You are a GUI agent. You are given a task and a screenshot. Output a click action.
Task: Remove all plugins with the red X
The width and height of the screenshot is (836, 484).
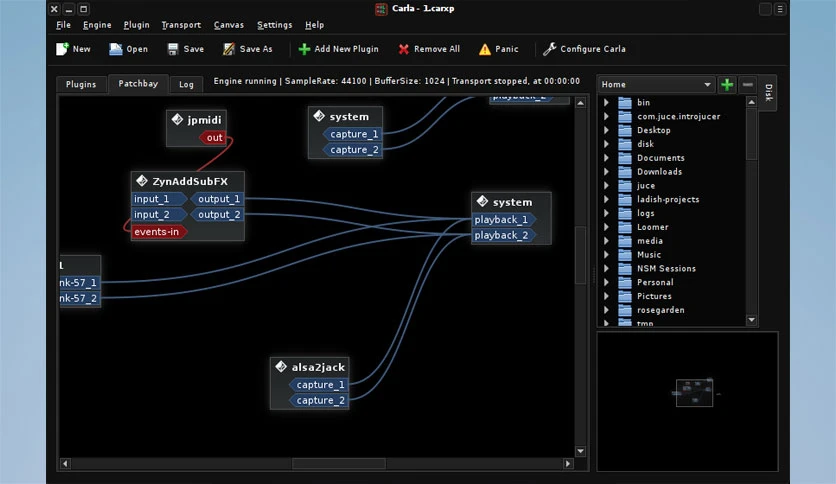click(404, 49)
